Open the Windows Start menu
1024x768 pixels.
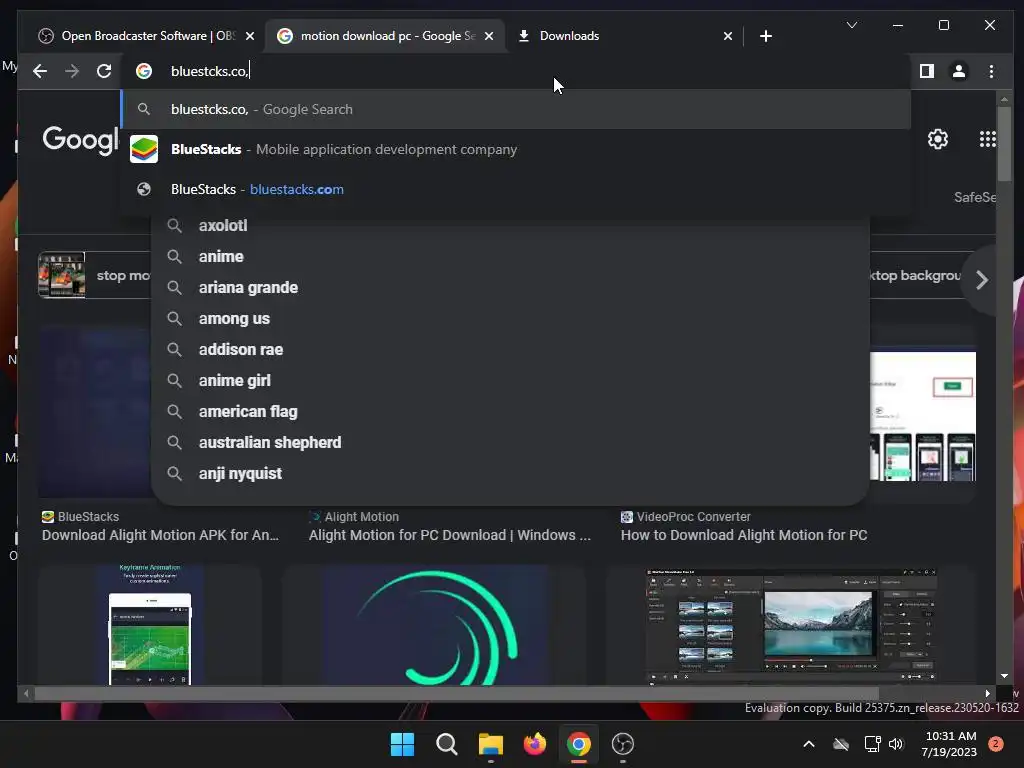pos(402,744)
